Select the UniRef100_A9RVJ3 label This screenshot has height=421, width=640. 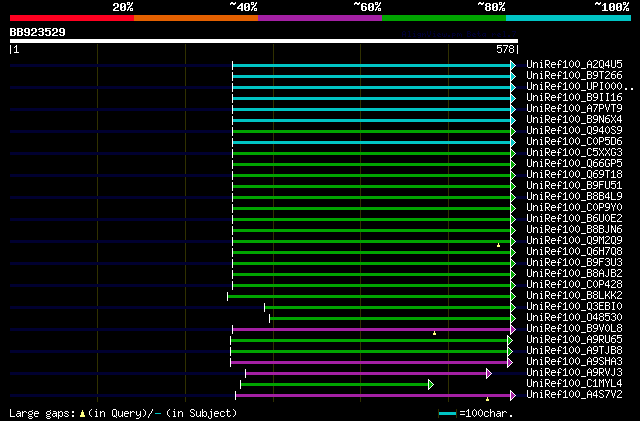point(574,373)
